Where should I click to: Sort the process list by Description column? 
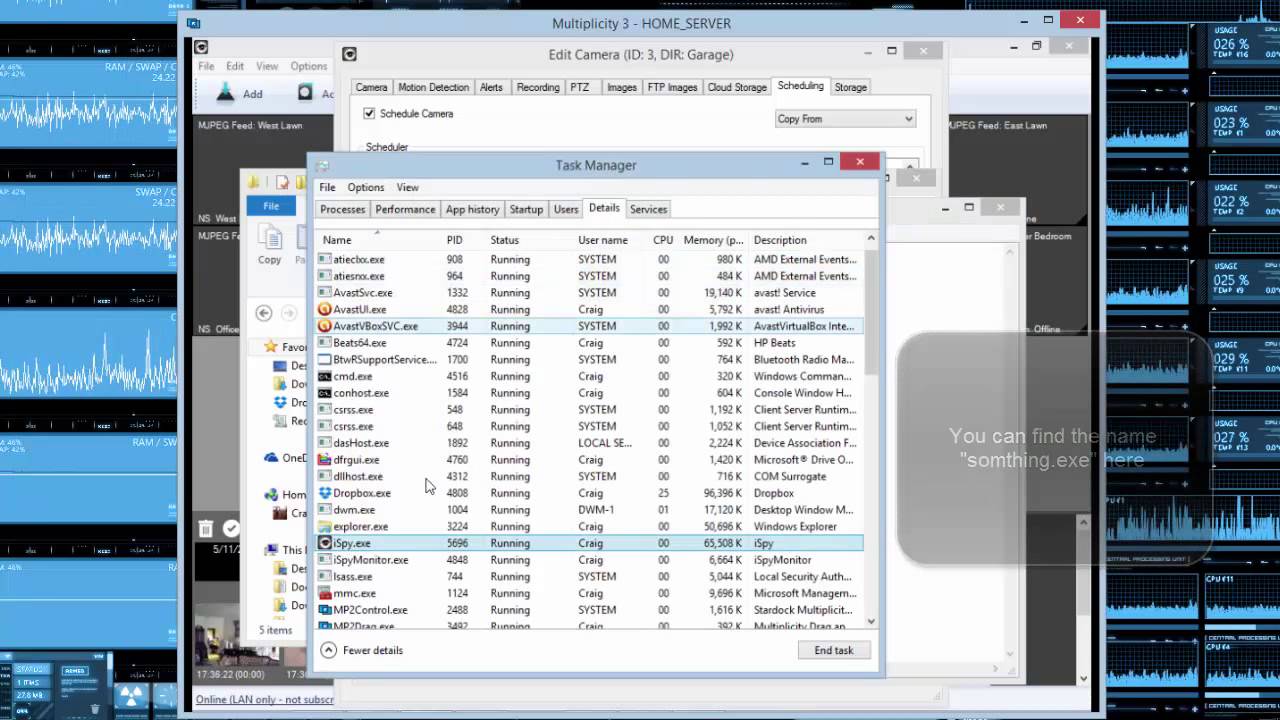tap(780, 240)
